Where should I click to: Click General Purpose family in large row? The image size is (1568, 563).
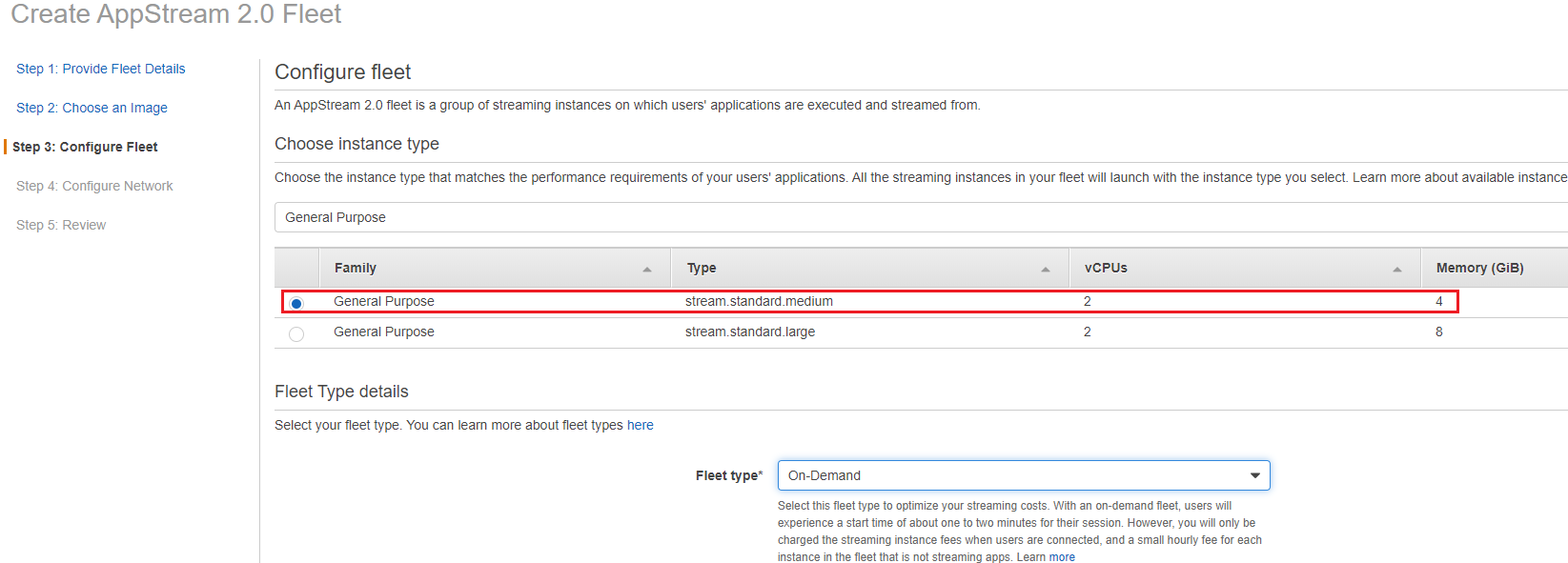[384, 332]
